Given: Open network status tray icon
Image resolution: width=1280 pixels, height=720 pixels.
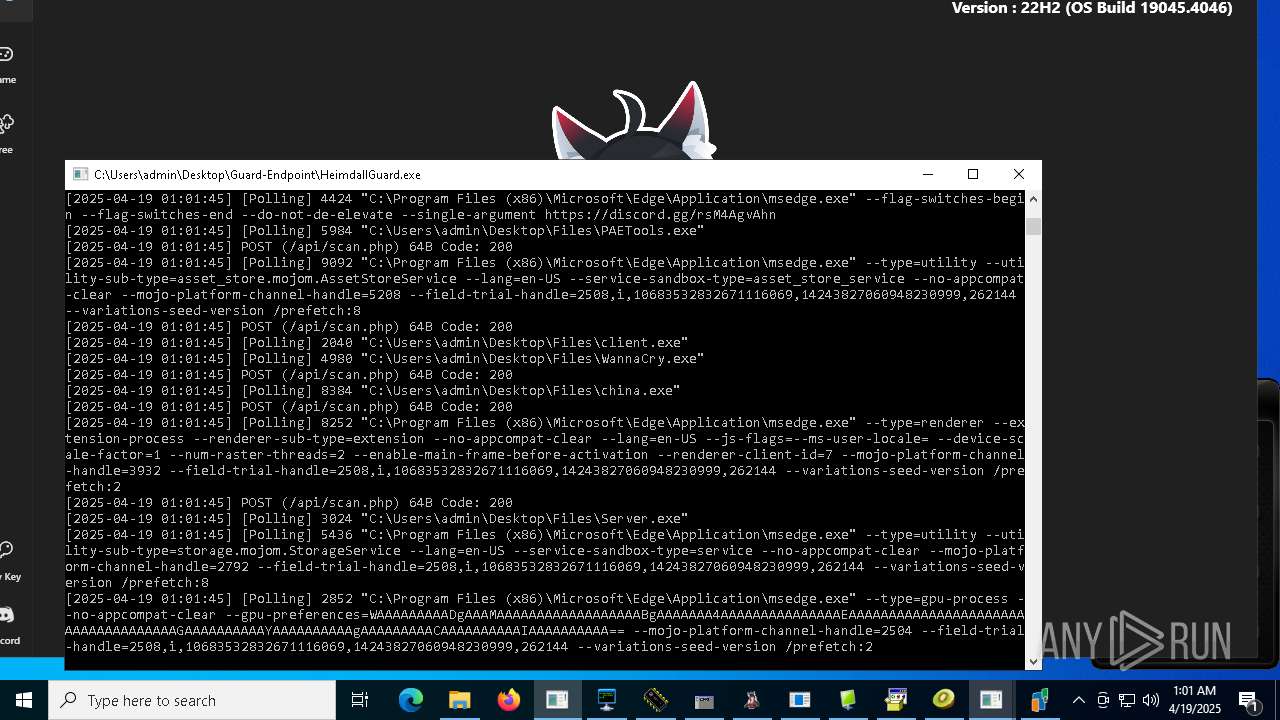Looking at the screenshot, I should coord(1127,700).
